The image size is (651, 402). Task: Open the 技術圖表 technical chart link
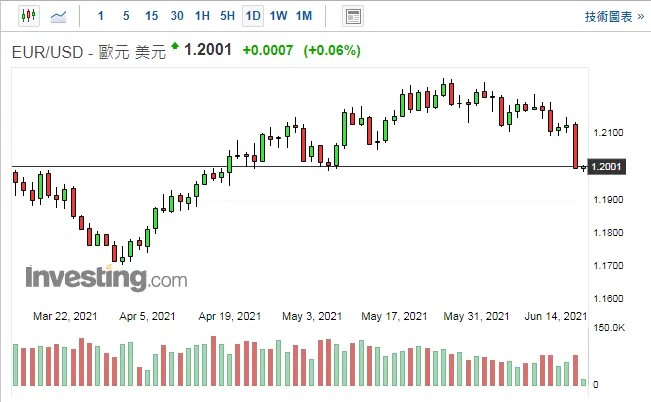tap(614, 17)
